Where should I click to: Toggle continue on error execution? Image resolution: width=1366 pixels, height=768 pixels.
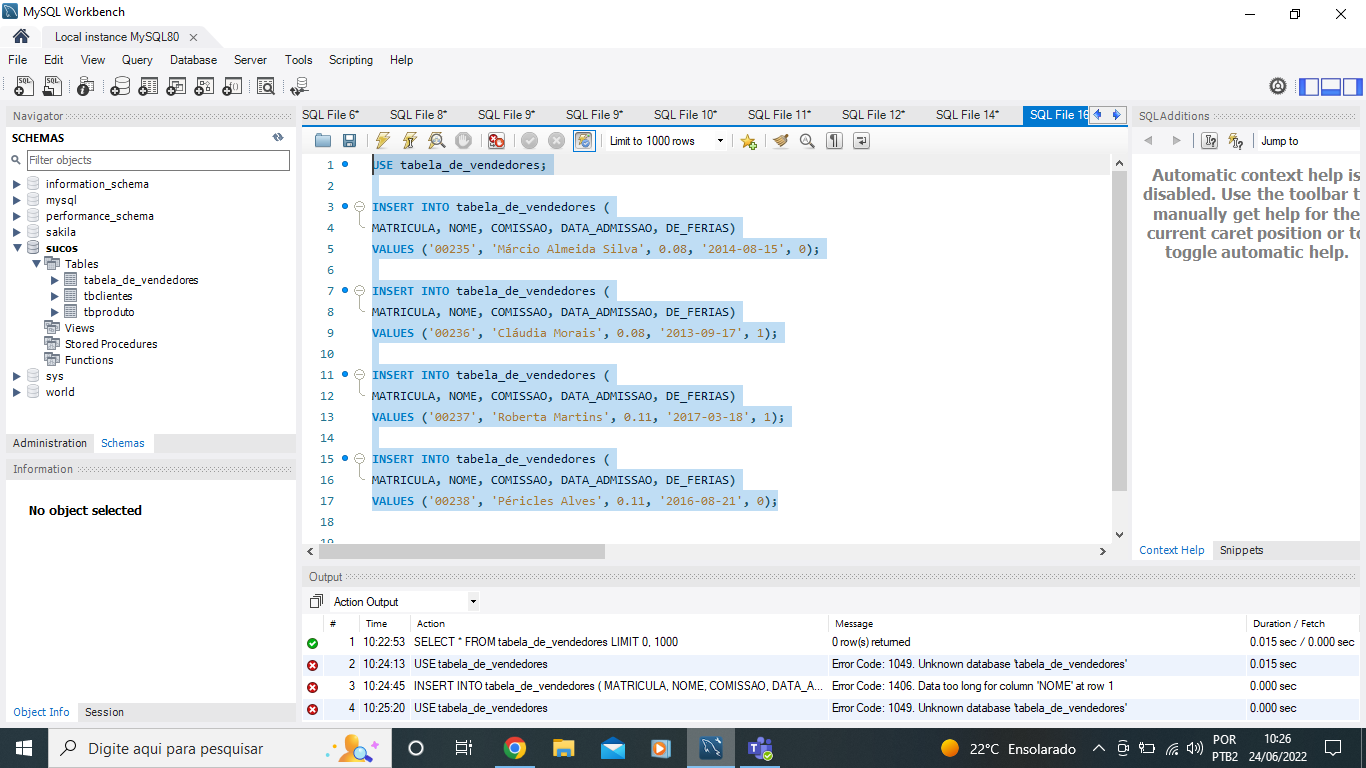(x=496, y=141)
